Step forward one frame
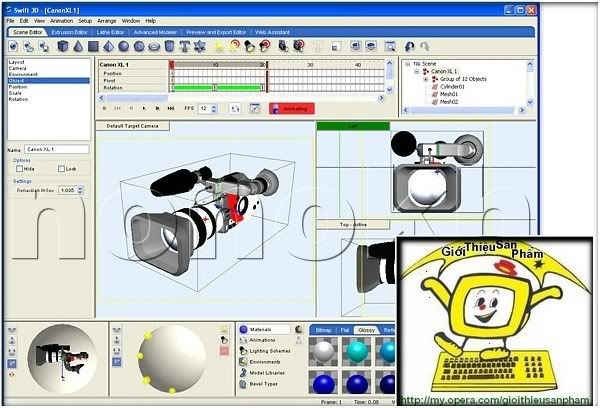Viewport: 600px width, 408px height. pyautogui.click(x=157, y=109)
